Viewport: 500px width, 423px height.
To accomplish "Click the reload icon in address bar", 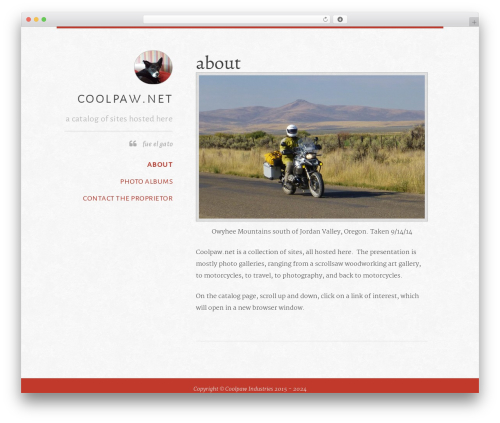I will point(325,19).
